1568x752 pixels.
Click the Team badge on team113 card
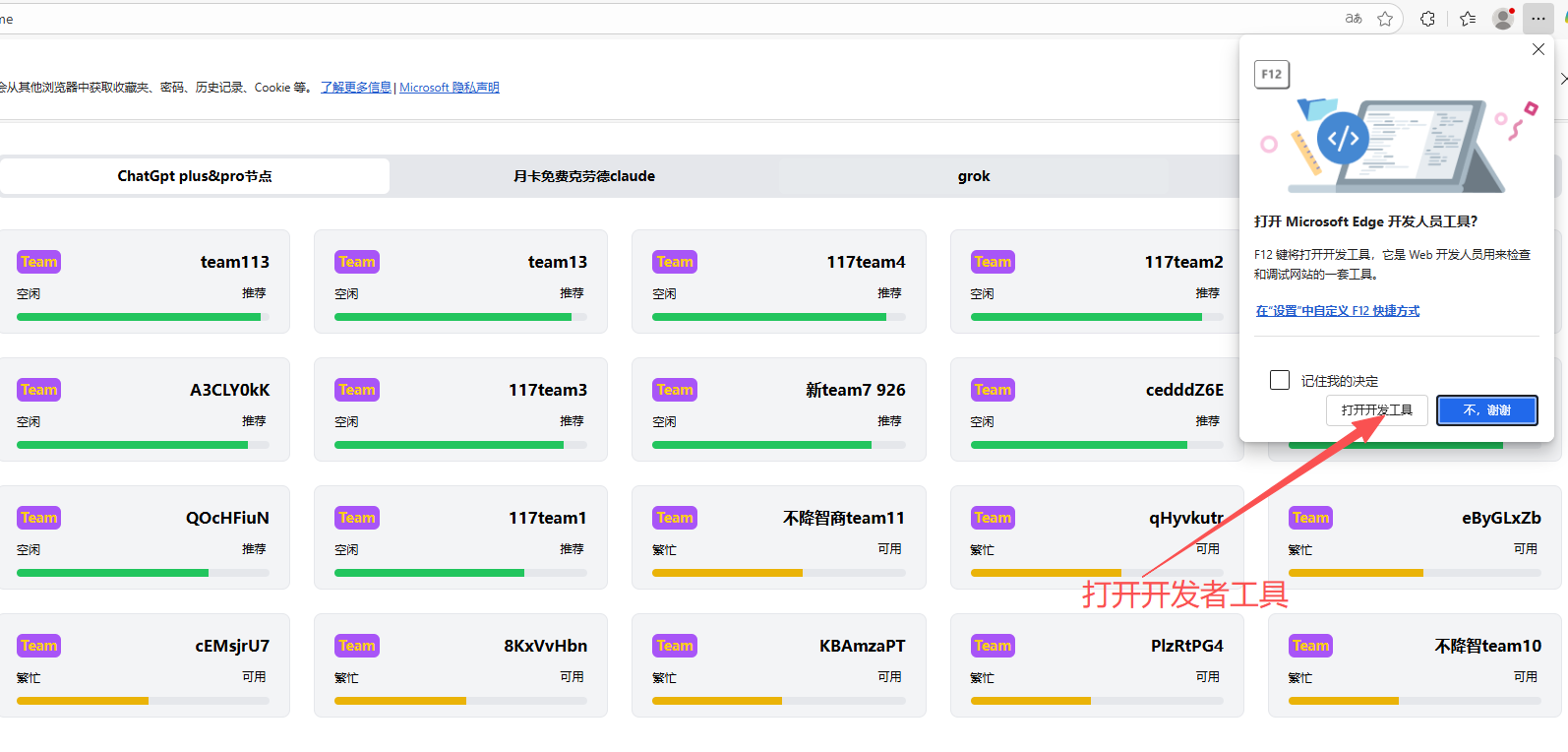[x=39, y=262]
